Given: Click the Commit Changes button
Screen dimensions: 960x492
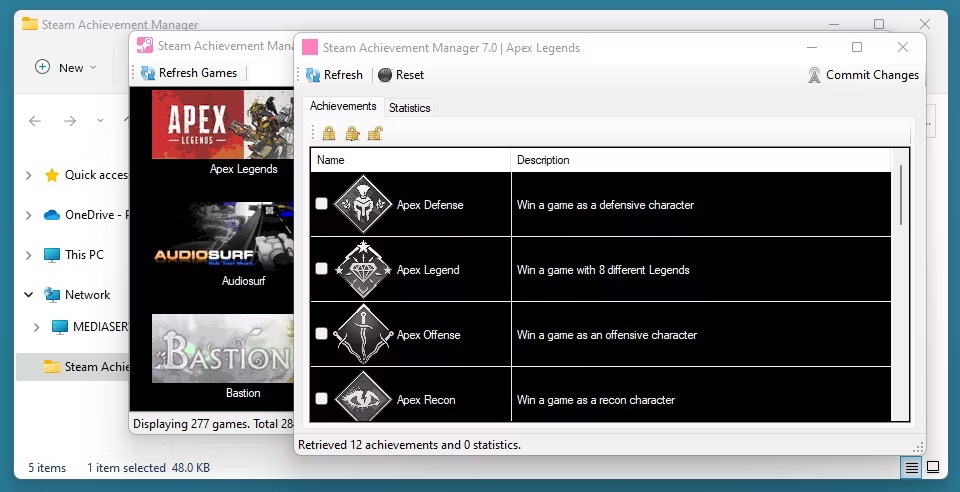Looking at the screenshot, I should click(x=863, y=75).
